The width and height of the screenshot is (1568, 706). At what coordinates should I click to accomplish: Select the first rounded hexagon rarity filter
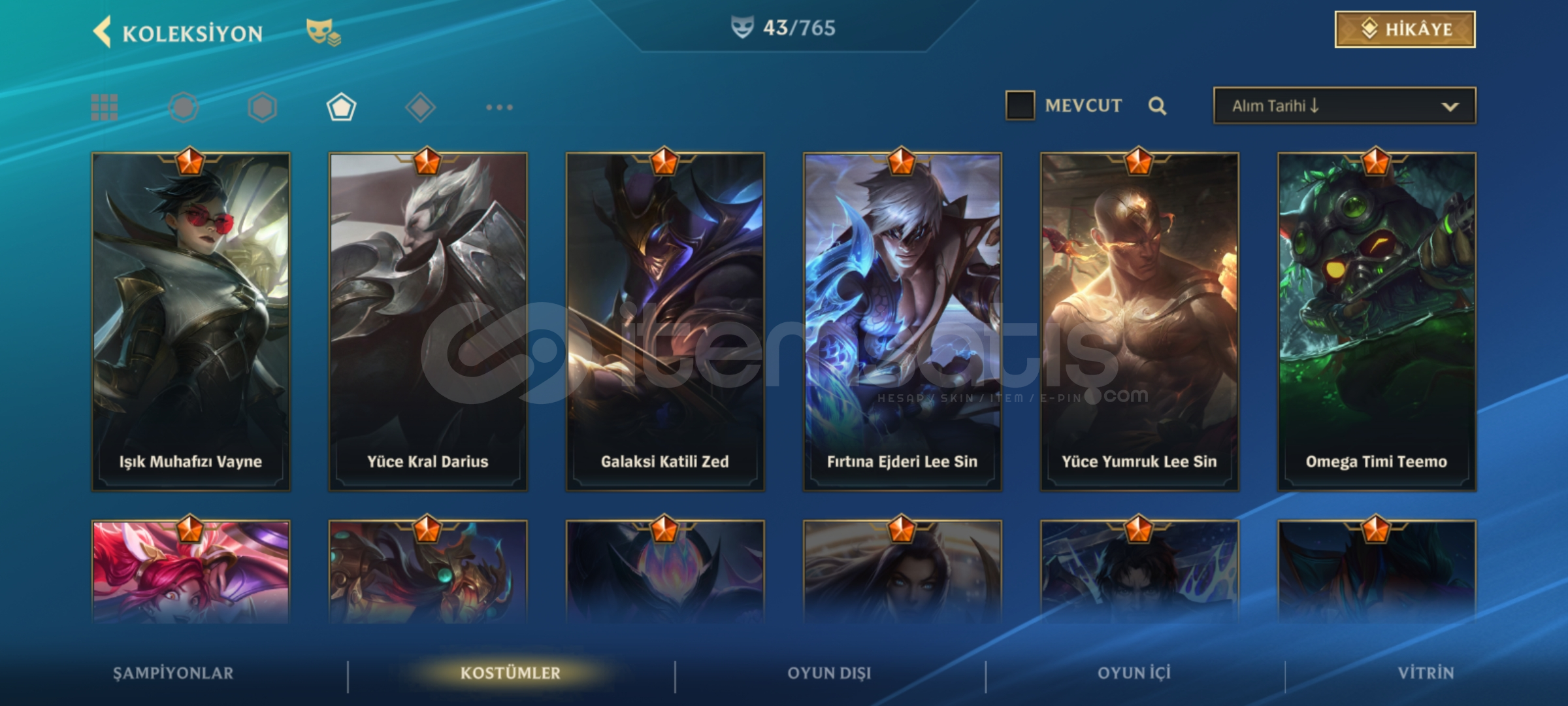point(184,107)
